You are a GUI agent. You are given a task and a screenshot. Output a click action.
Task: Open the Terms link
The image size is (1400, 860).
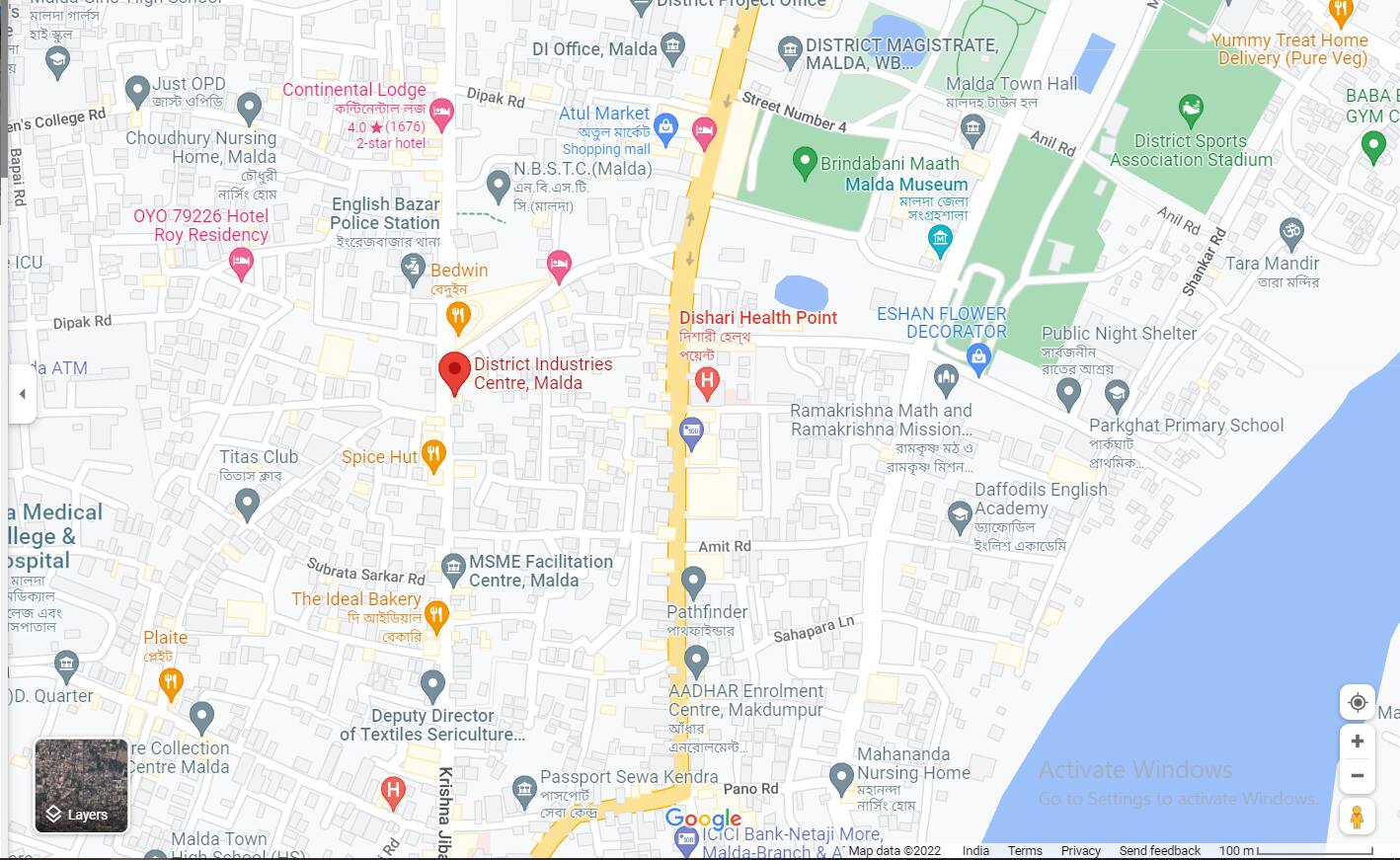point(1025,851)
